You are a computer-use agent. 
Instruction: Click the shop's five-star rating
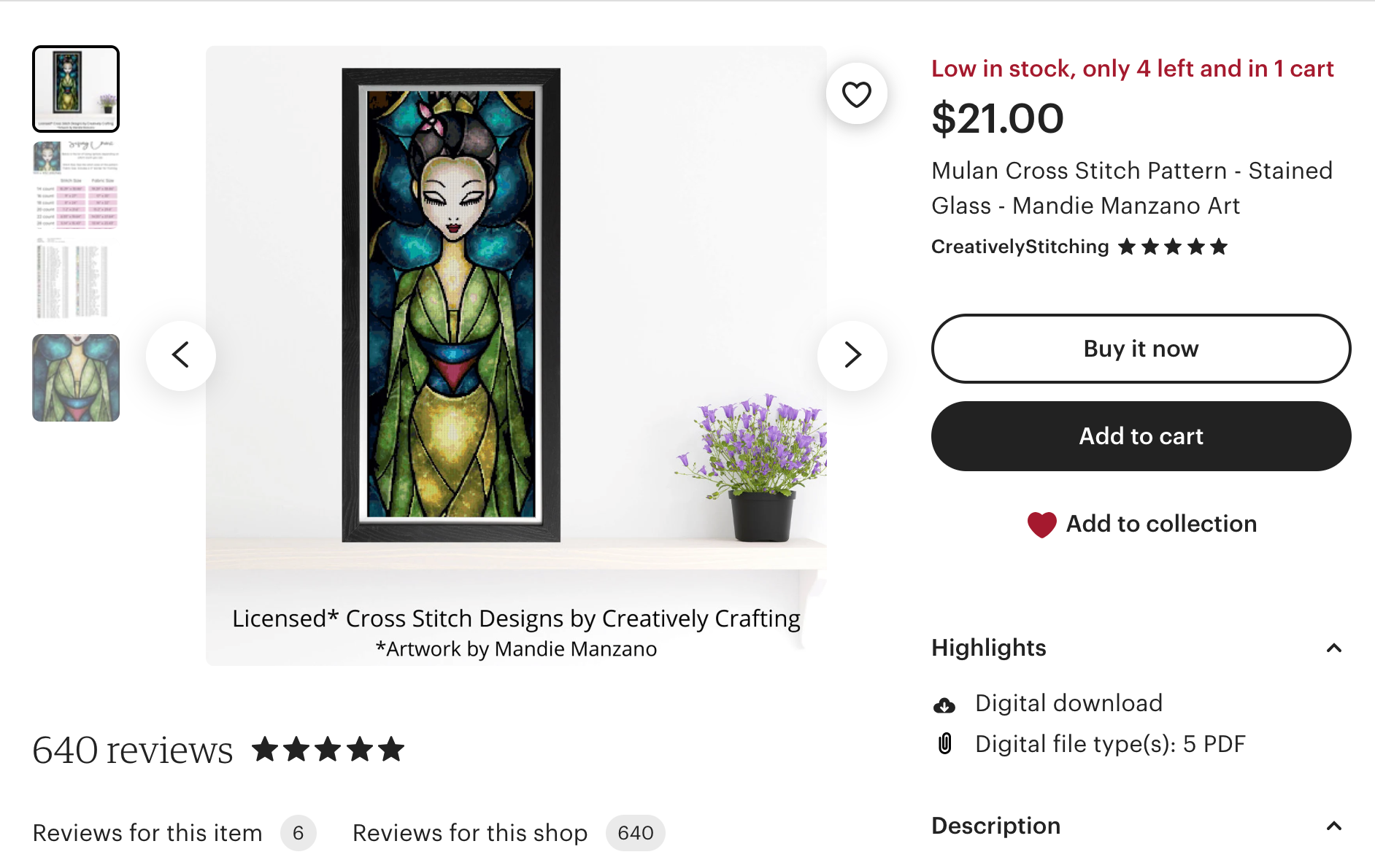coord(1172,247)
